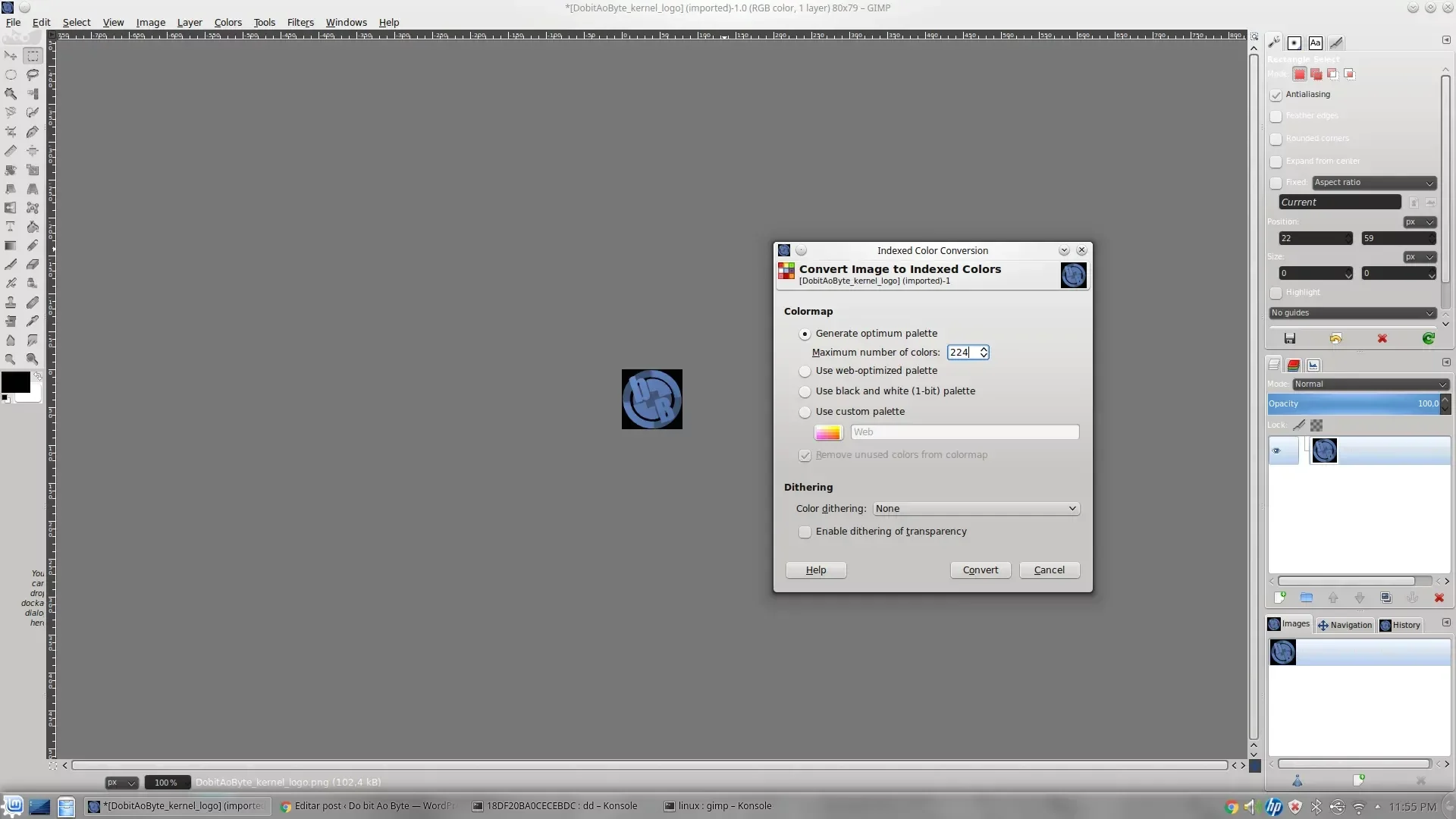Click the Save tool preset icon

tap(1290, 338)
